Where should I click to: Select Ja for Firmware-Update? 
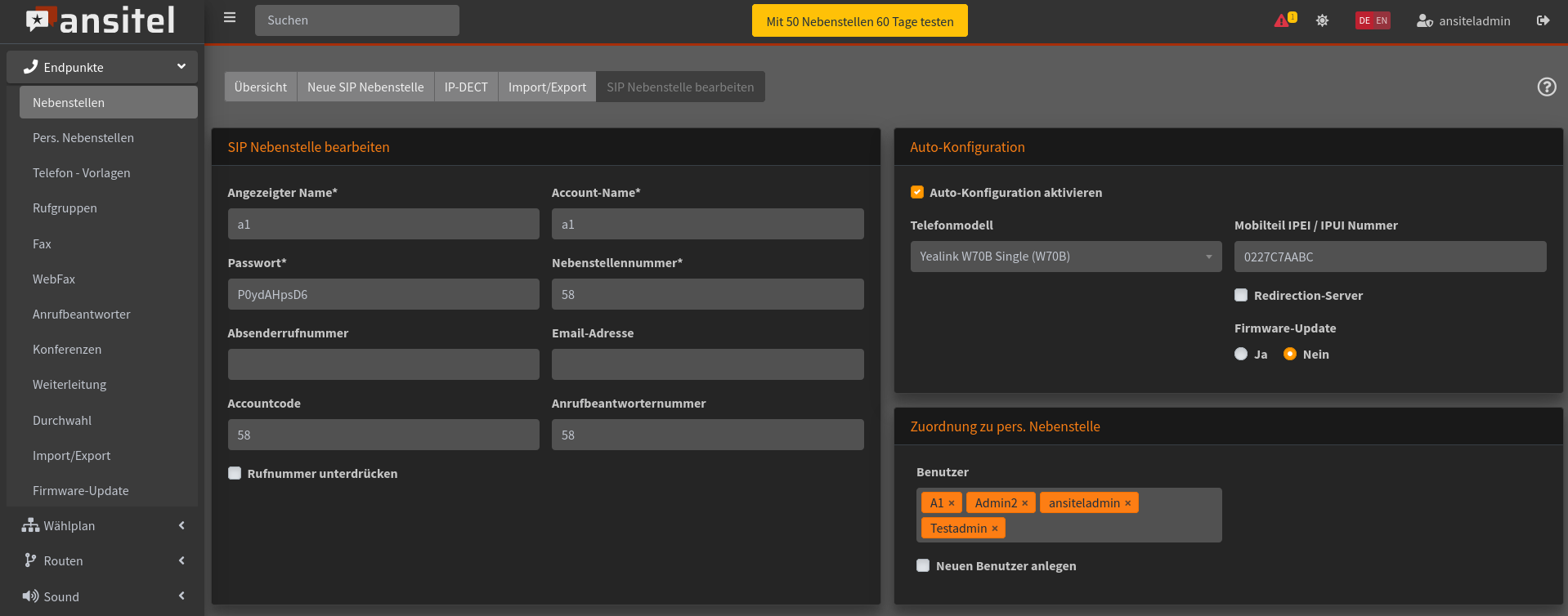coord(1241,355)
